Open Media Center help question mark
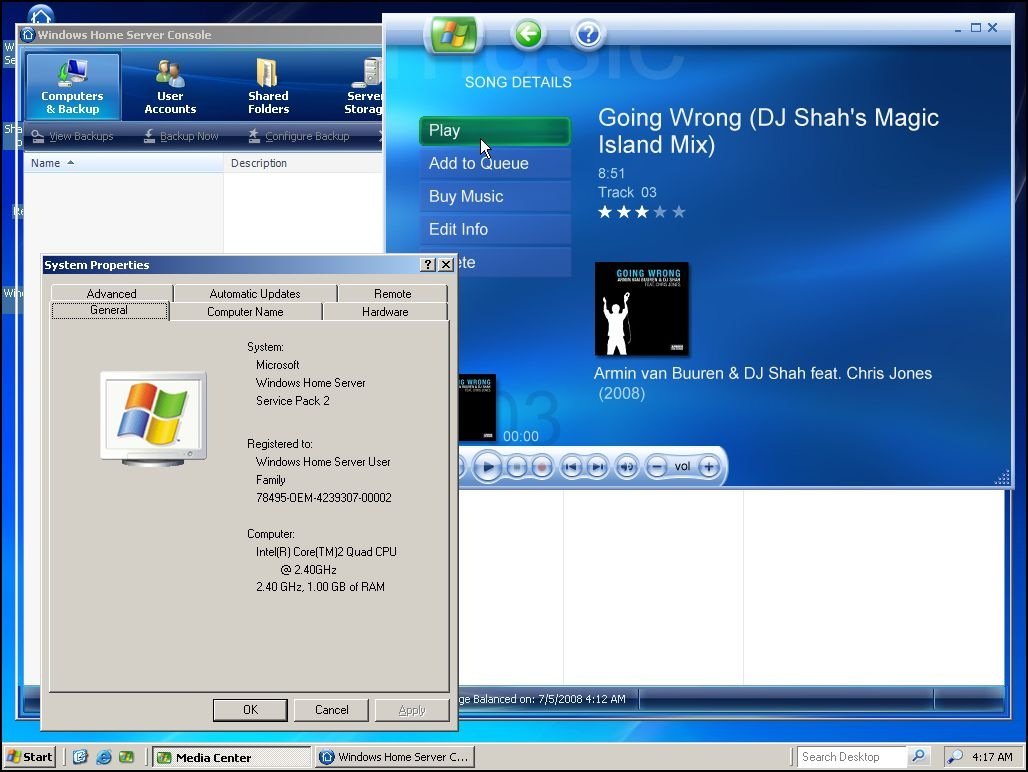Viewport: 1028px width, 772px height. coord(588,33)
